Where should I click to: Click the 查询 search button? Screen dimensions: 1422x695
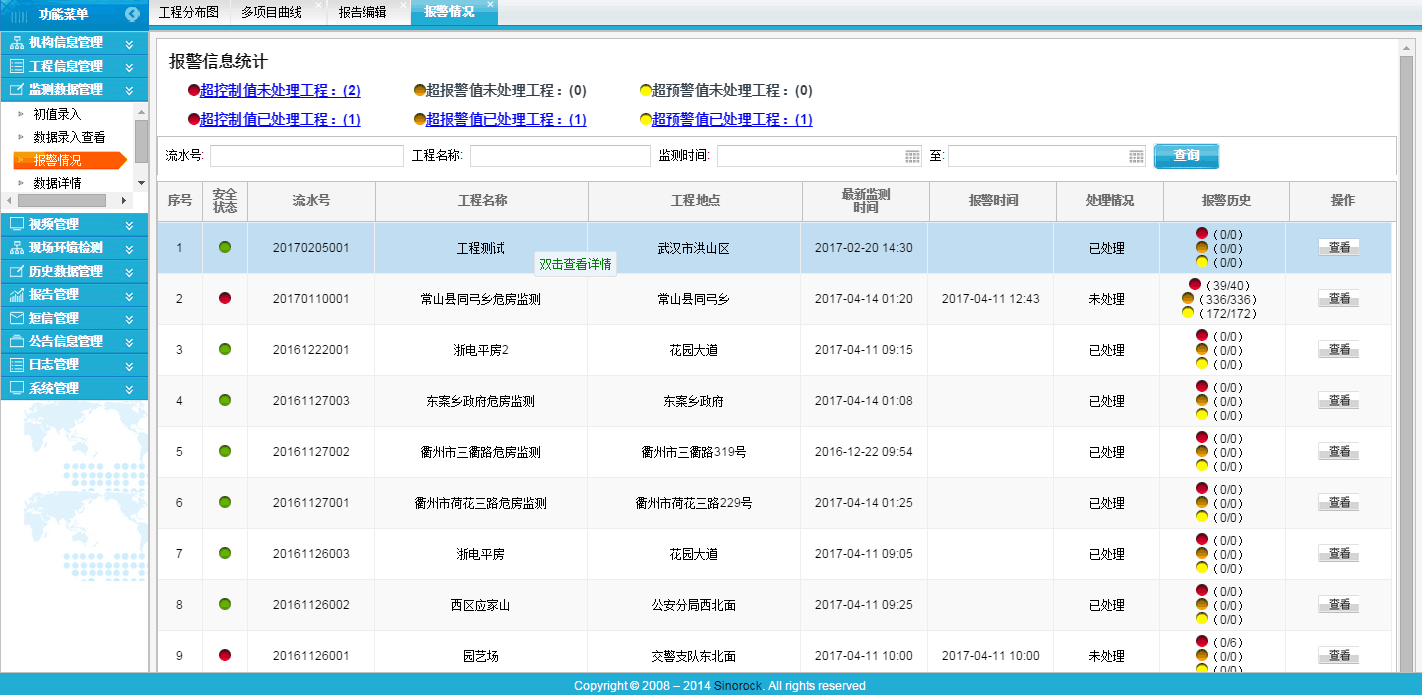click(1186, 156)
